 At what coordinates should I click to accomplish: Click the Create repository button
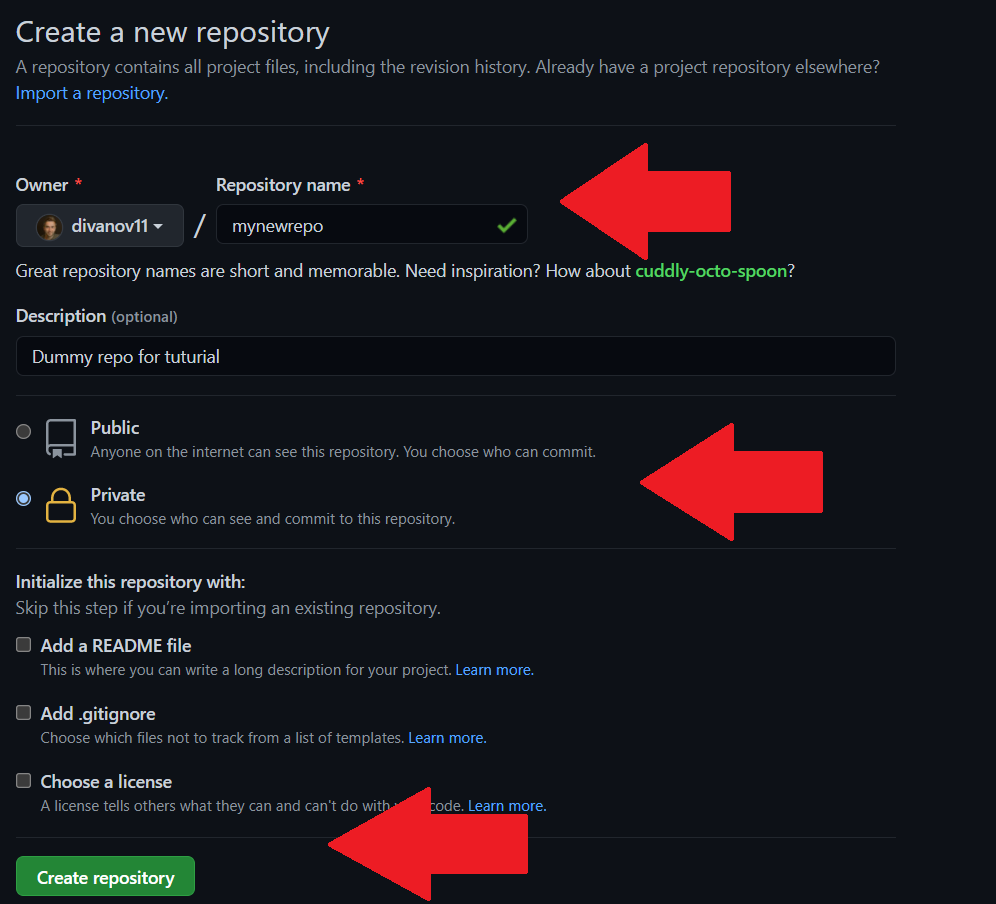coord(105,877)
